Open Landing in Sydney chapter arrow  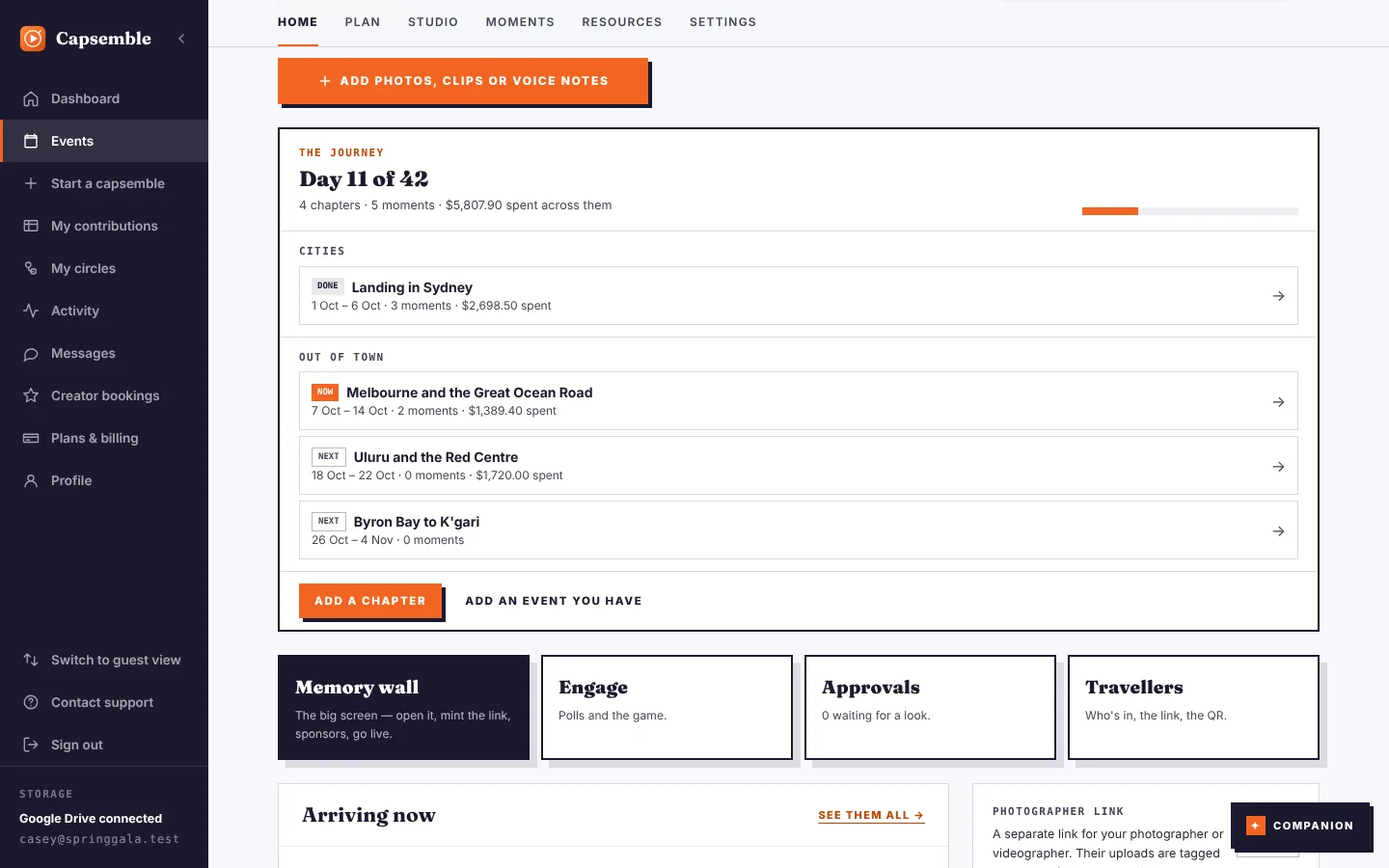(x=1278, y=296)
